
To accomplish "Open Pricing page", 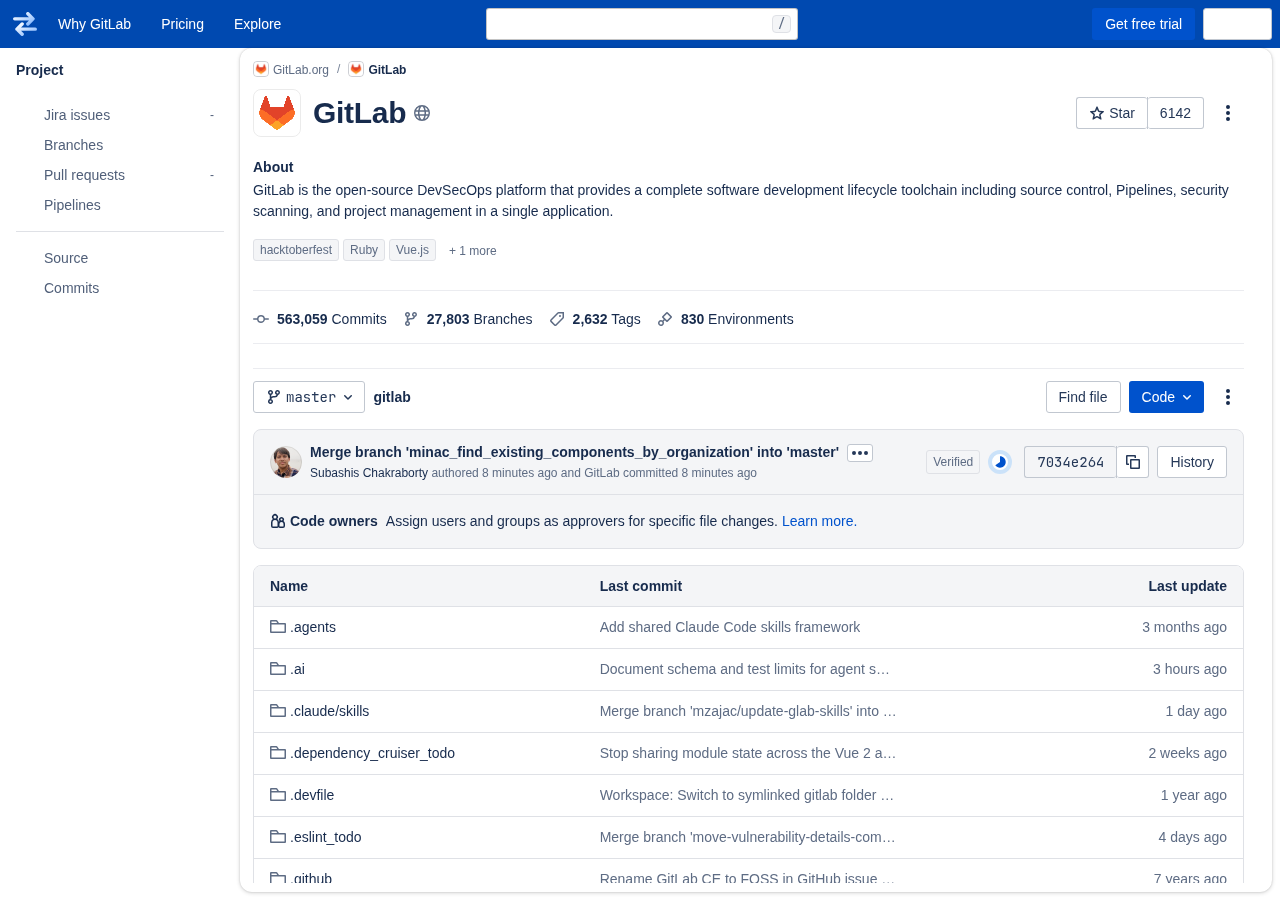I will (x=182, y=24).
